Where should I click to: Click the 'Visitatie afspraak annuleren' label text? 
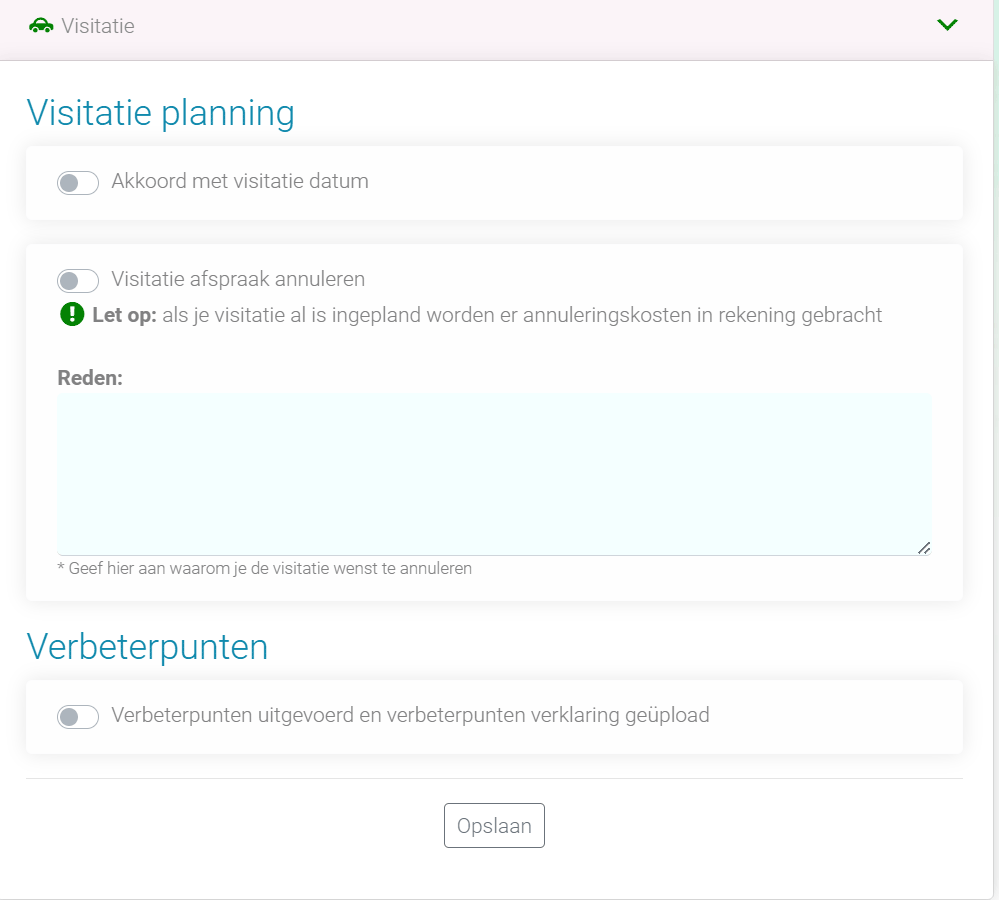click(x=238, y=279)
